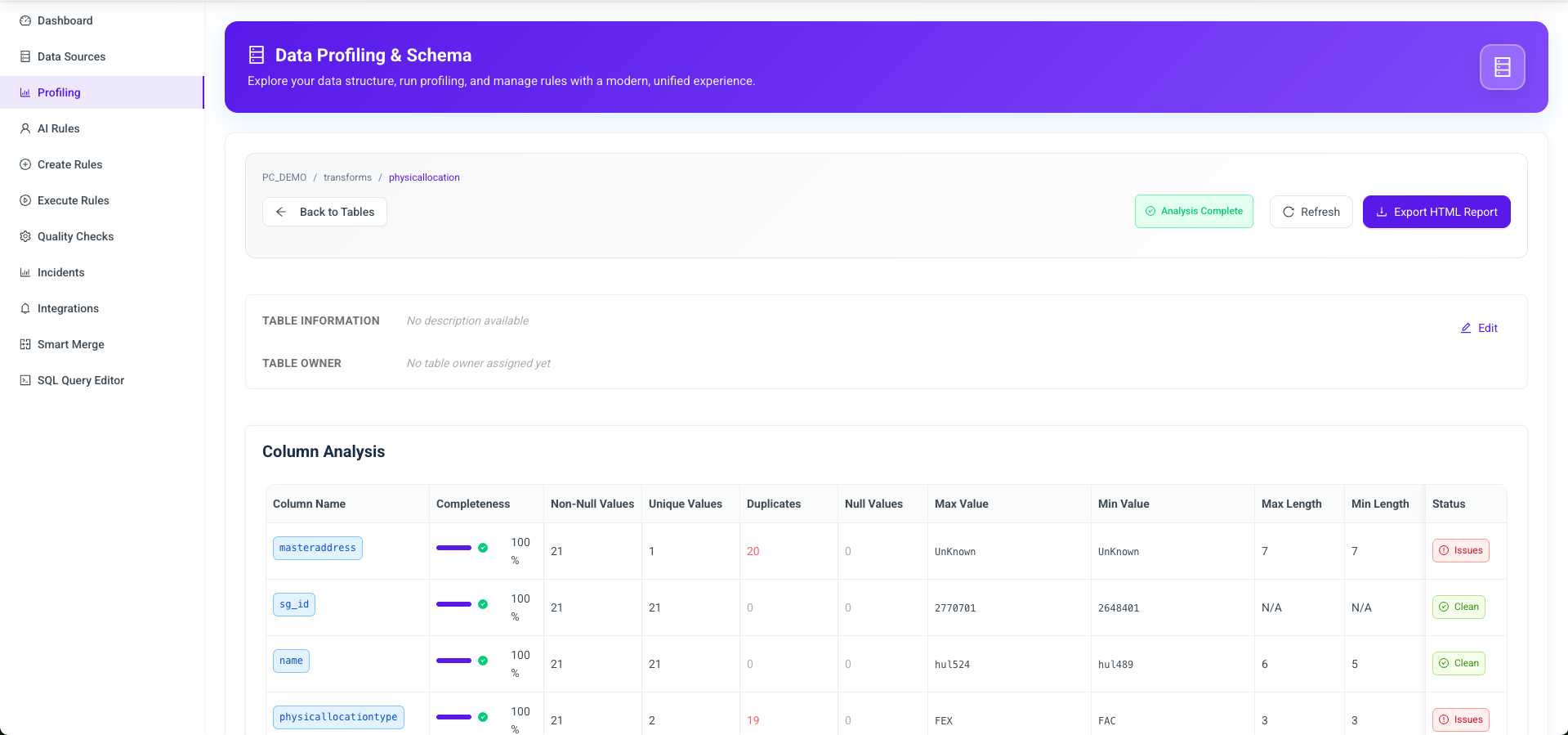Click the Data Sources sidebar icon
This screenshot has height=735, width=1568.
tap(25, 56)
